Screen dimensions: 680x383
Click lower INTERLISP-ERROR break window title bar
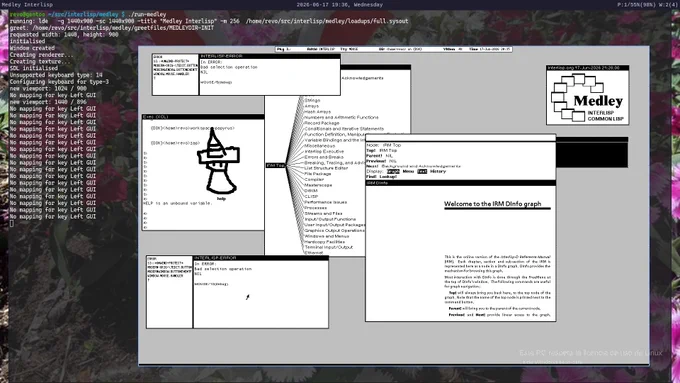[x=261, y=258]
